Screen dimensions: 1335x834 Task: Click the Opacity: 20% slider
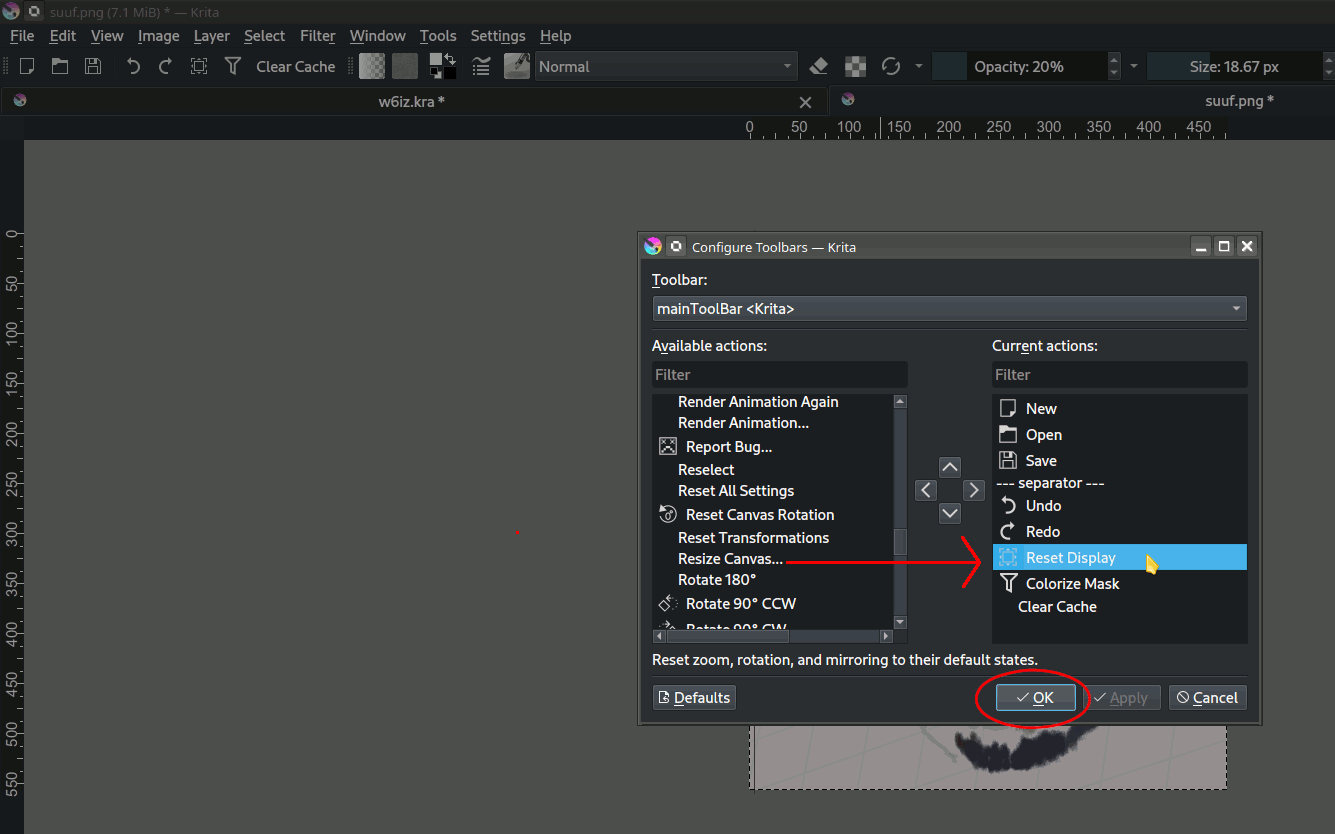1019,66
